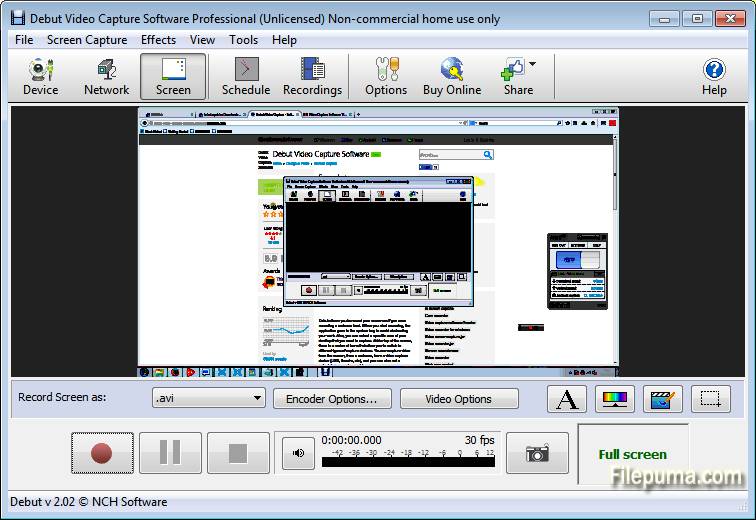Screen dimensions: 756x520
Task: Click Encoder Options... button
Action: click(x=332, y=399)
